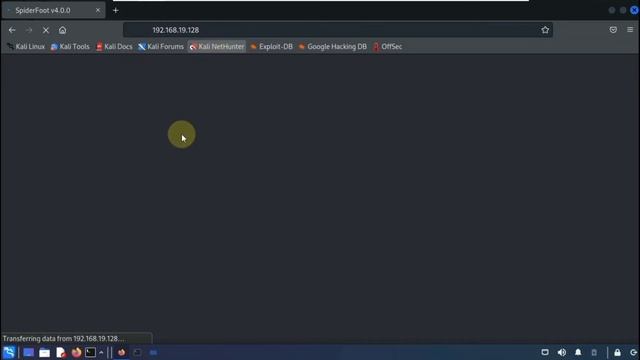Open the Kali Linux bookmark

tap(26, 47)
